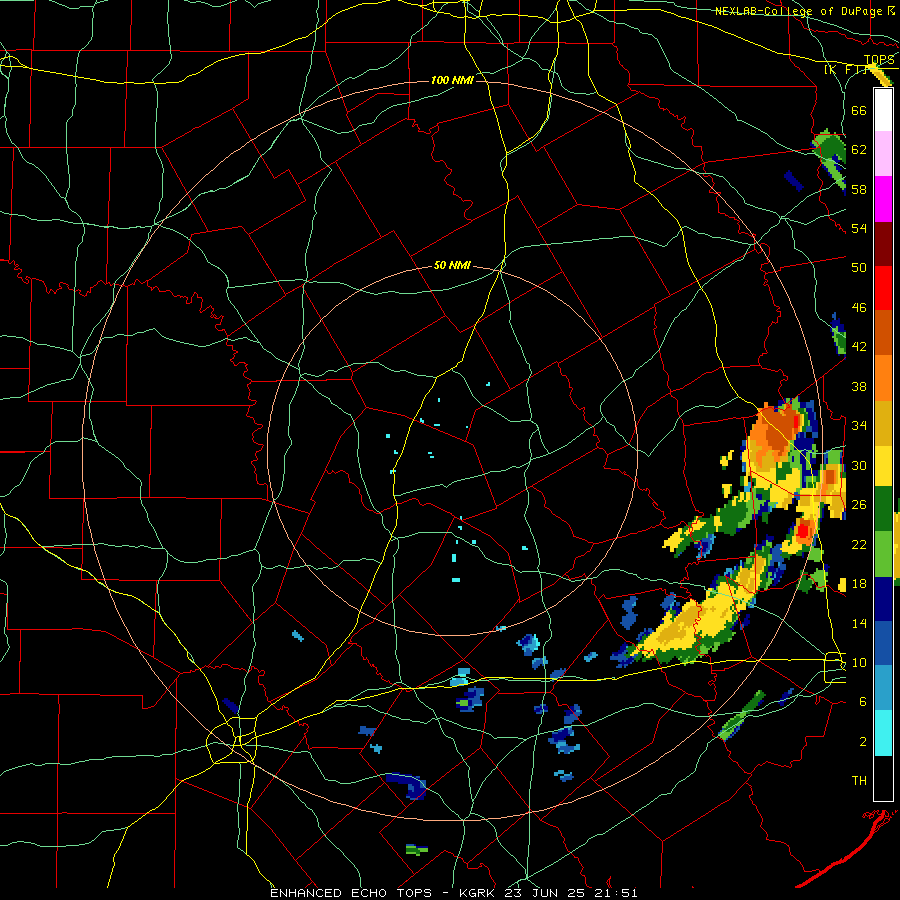Click the 50 value on the scale
Viewport: 900px width, 900px height.
(x=859, y=267)
